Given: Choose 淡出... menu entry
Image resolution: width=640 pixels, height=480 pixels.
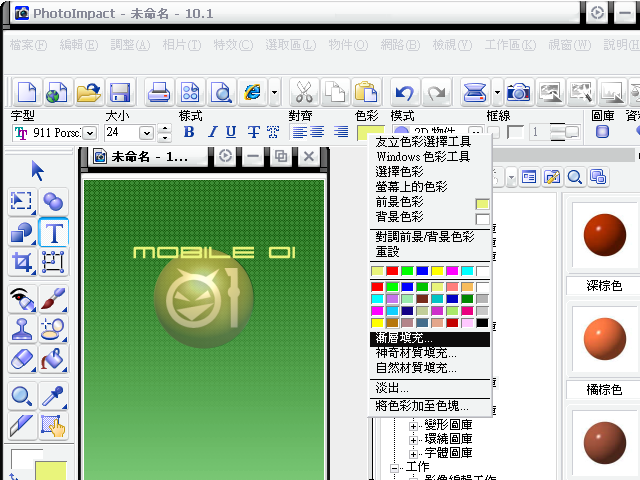Looking at the screenshot, I should (430, 388).
